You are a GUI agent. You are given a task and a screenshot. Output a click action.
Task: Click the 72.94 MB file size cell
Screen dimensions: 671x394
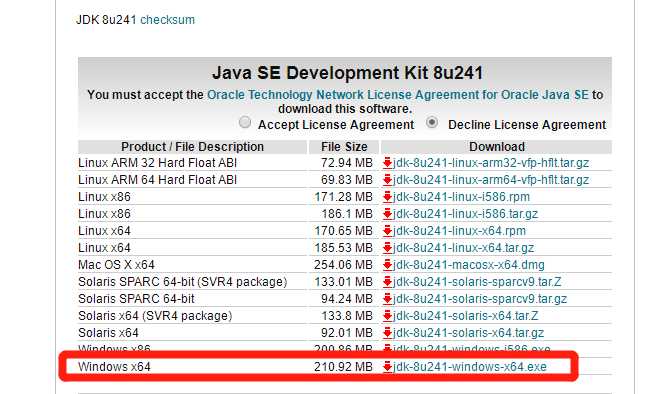(347, 163)
